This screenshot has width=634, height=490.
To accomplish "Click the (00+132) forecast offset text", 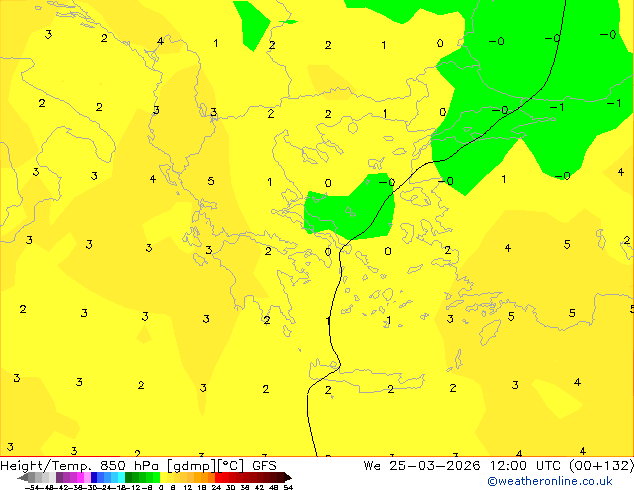I will tap(601, 465).
